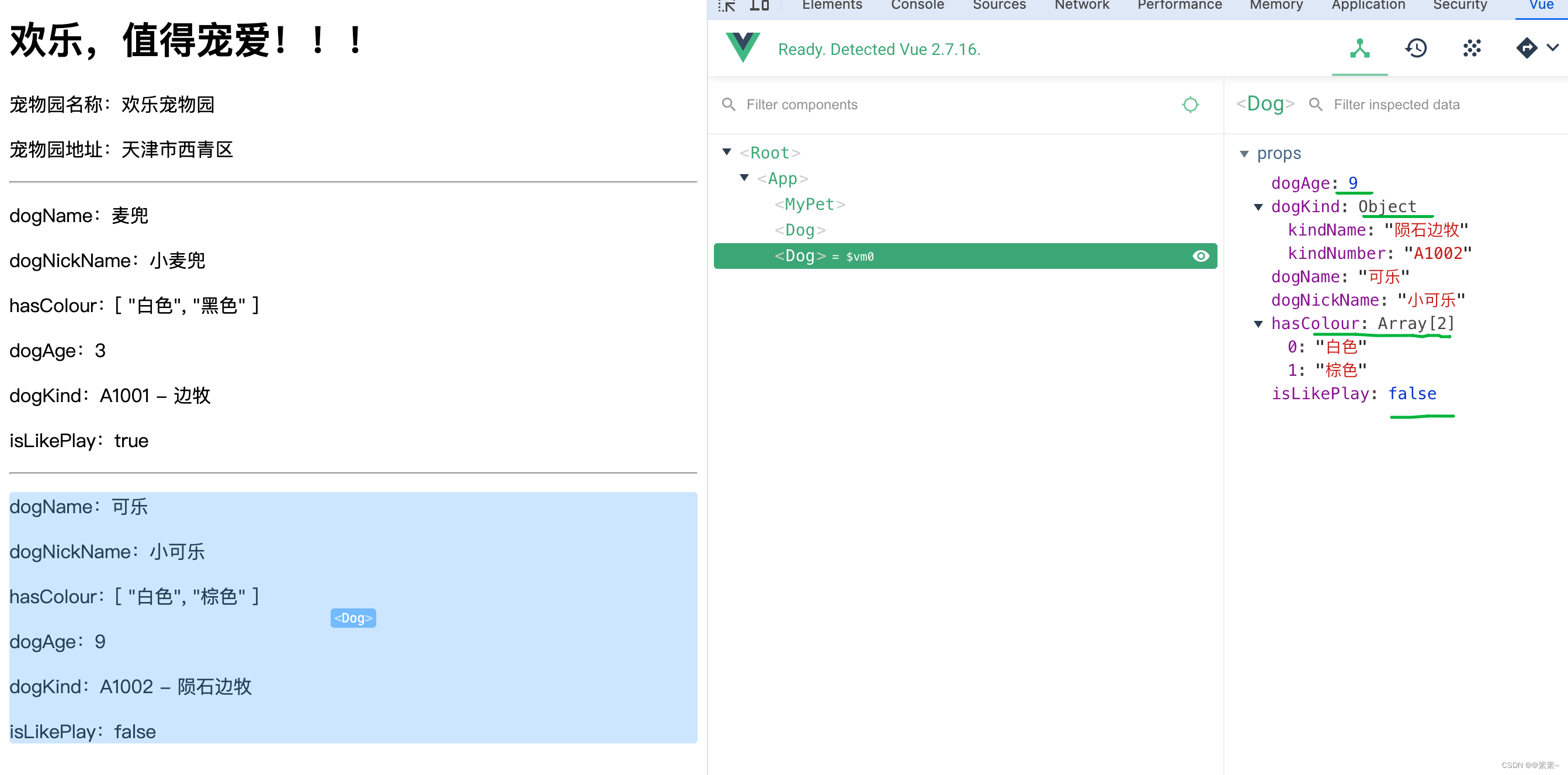Click the eye icon on selected Dog
1568x775 pixels.
(x=1201, y=257)
